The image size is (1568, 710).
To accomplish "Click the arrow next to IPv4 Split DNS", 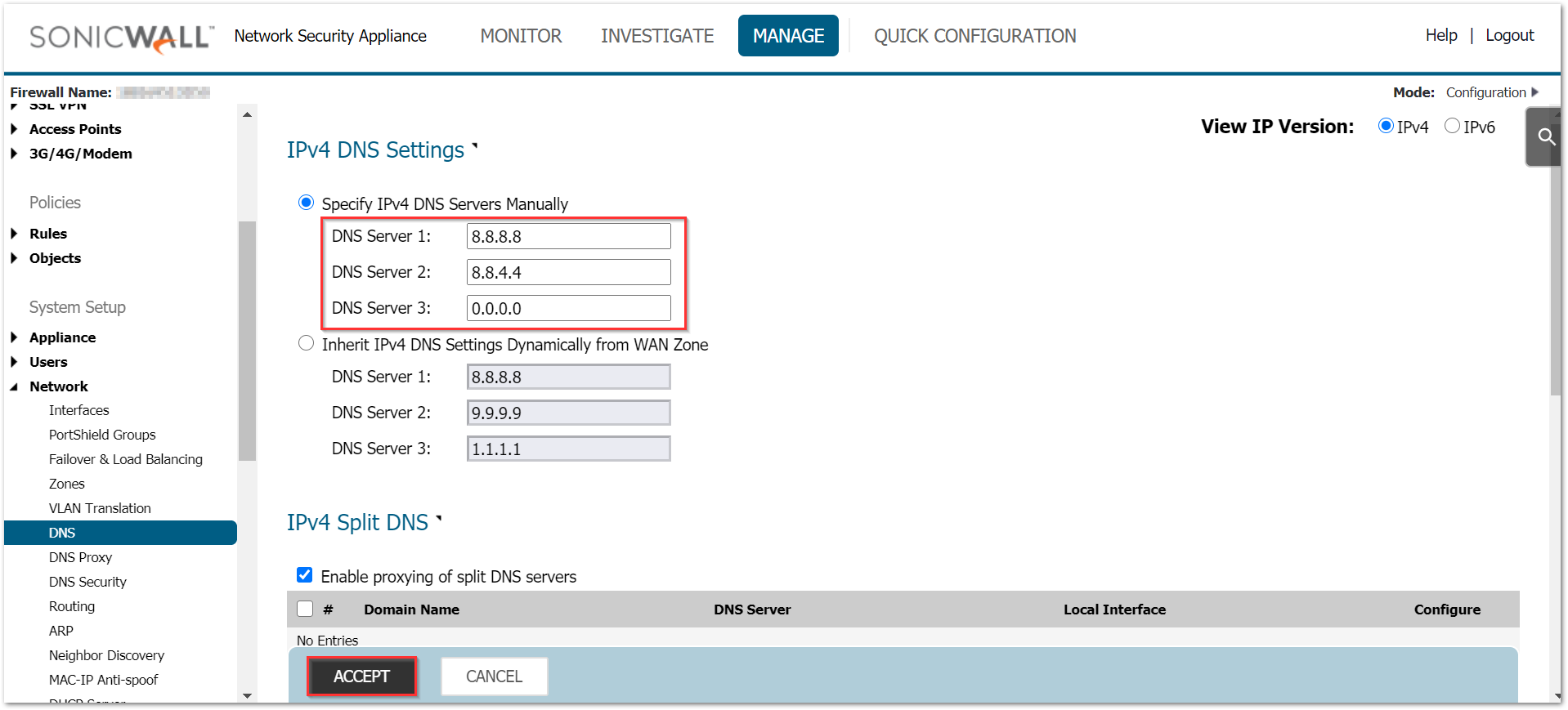I will [x=439, y=519].
